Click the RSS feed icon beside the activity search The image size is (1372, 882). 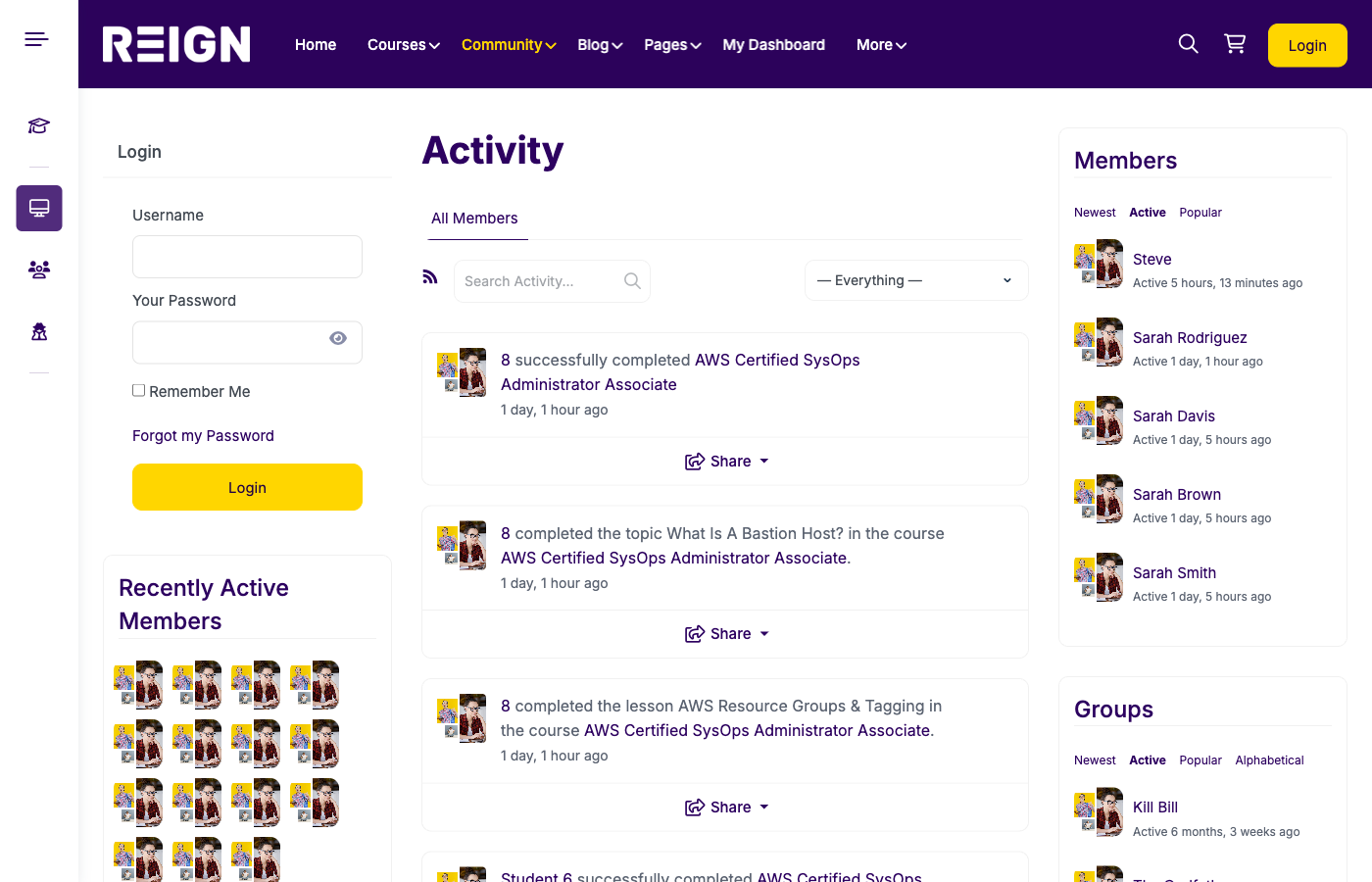[x=429, y=276]
